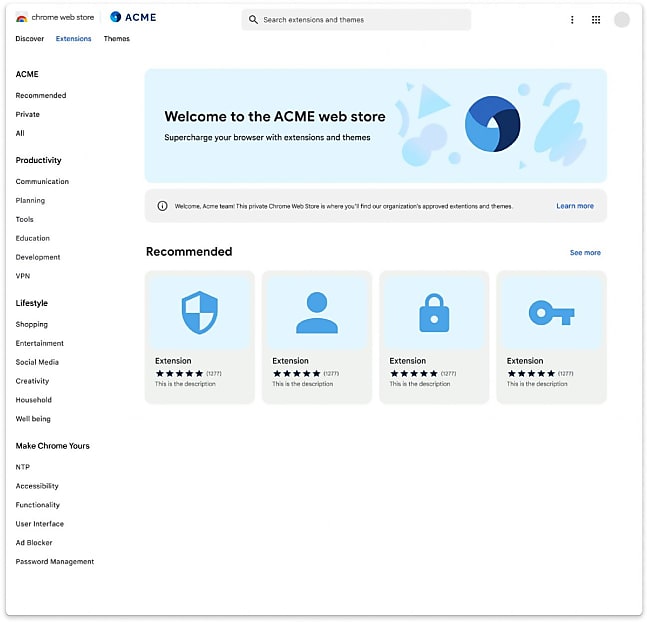This screenshot has height=622, width=647.
Task: Open the Accessibility category
Action: [x=37, y=486]
